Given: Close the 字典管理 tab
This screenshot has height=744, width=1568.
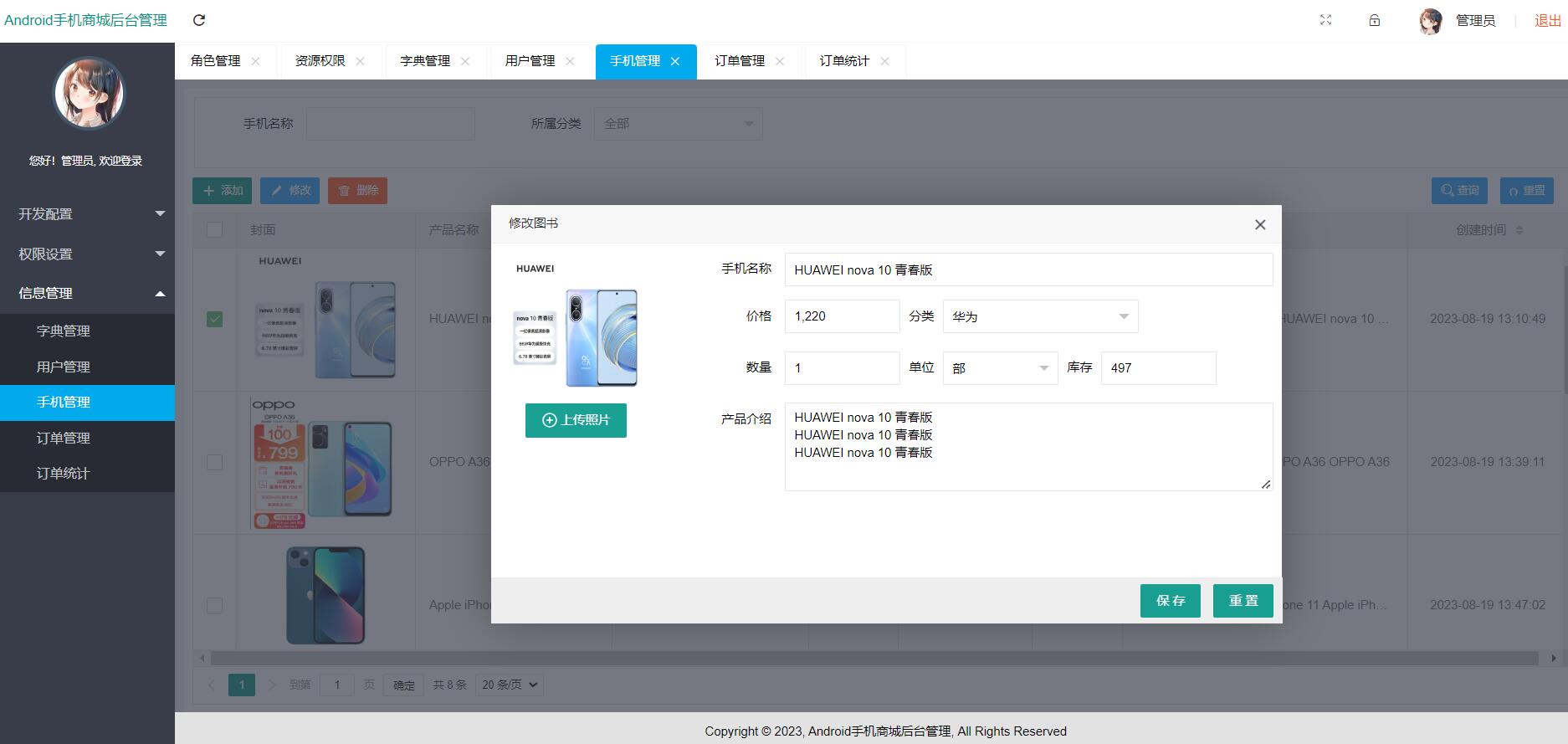Looking at the screenshot, I should pyautogui.click(x=465, y=61).
